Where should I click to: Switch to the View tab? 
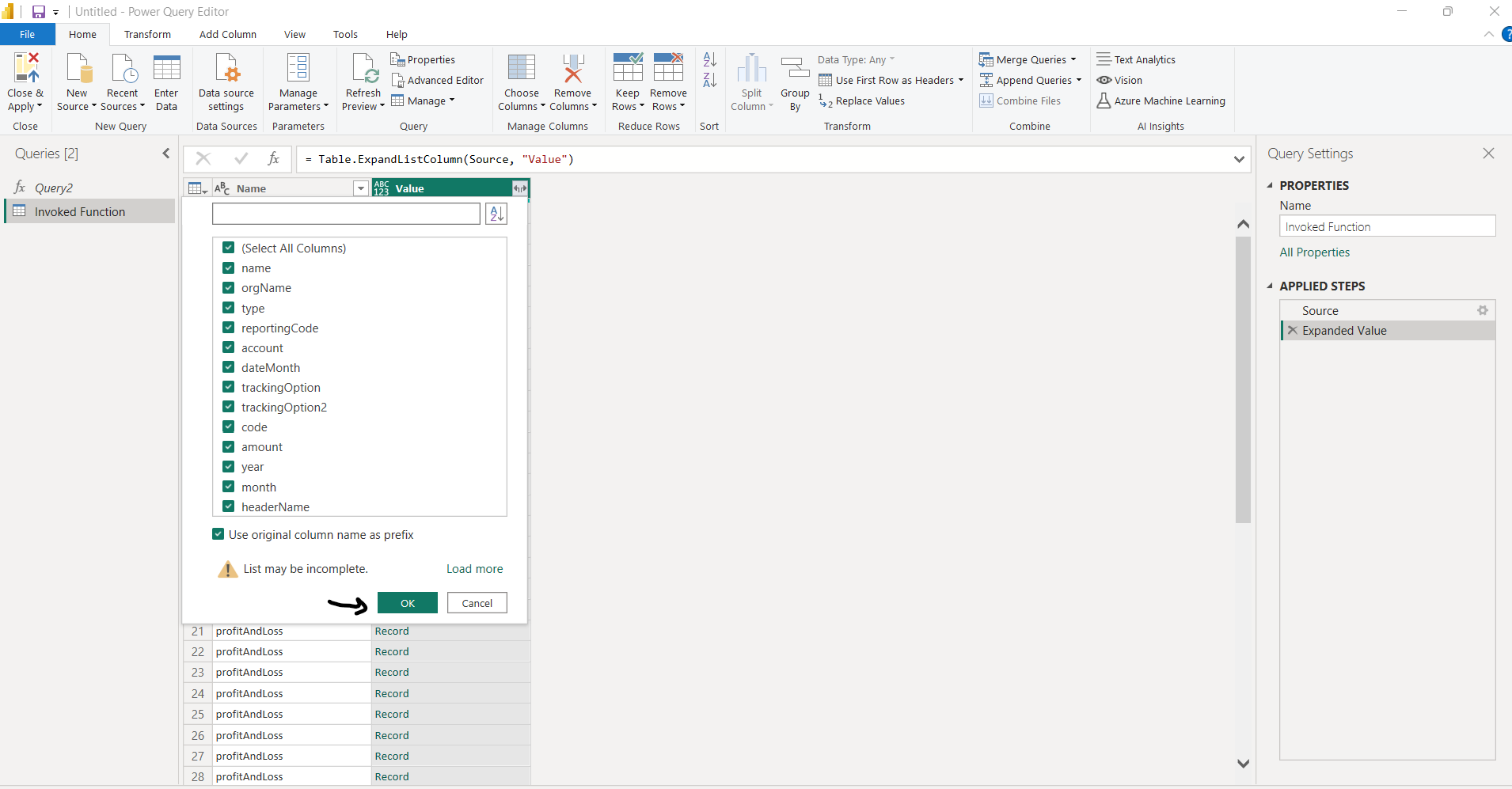point(294,34)
